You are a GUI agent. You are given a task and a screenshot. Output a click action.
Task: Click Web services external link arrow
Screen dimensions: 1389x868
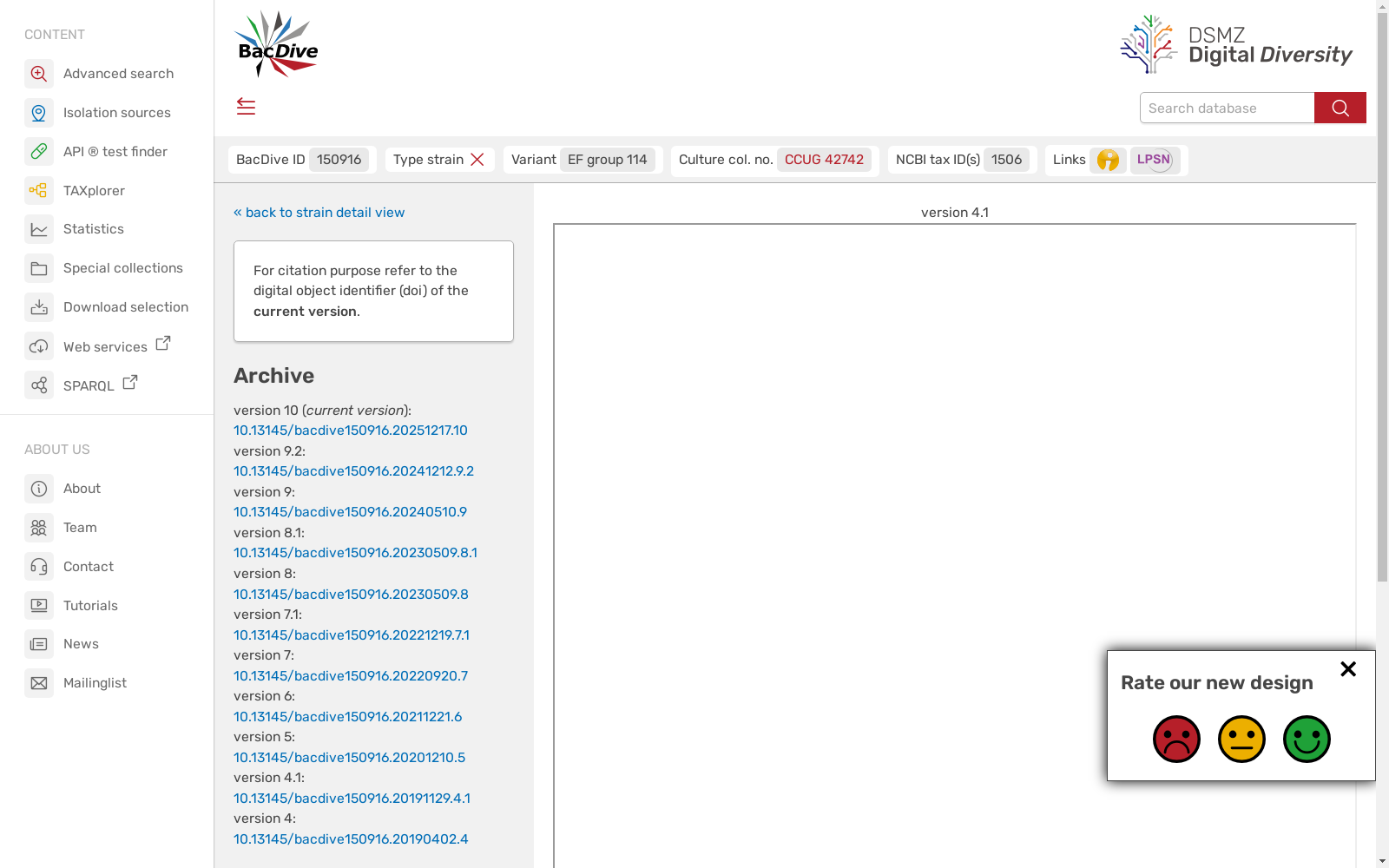163,344
